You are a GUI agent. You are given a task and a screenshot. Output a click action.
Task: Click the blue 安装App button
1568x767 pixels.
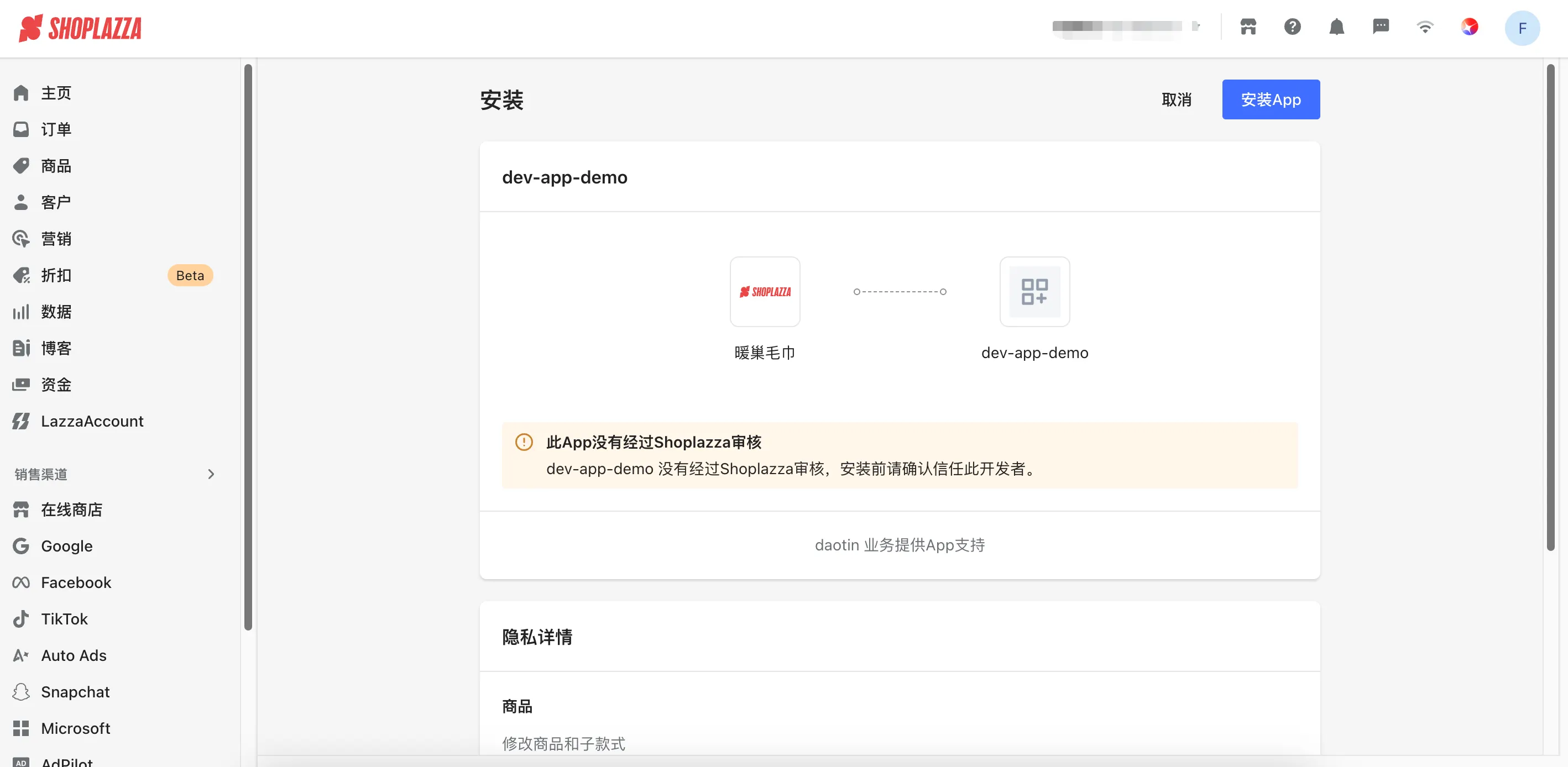(1271, 99)
